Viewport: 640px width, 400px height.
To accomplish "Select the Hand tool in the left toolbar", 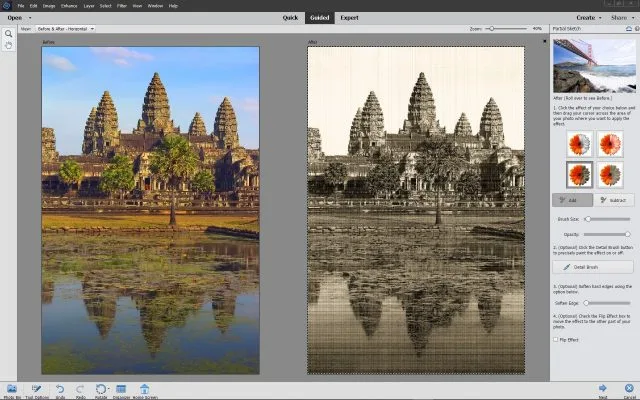I will [x=8, y=45].
